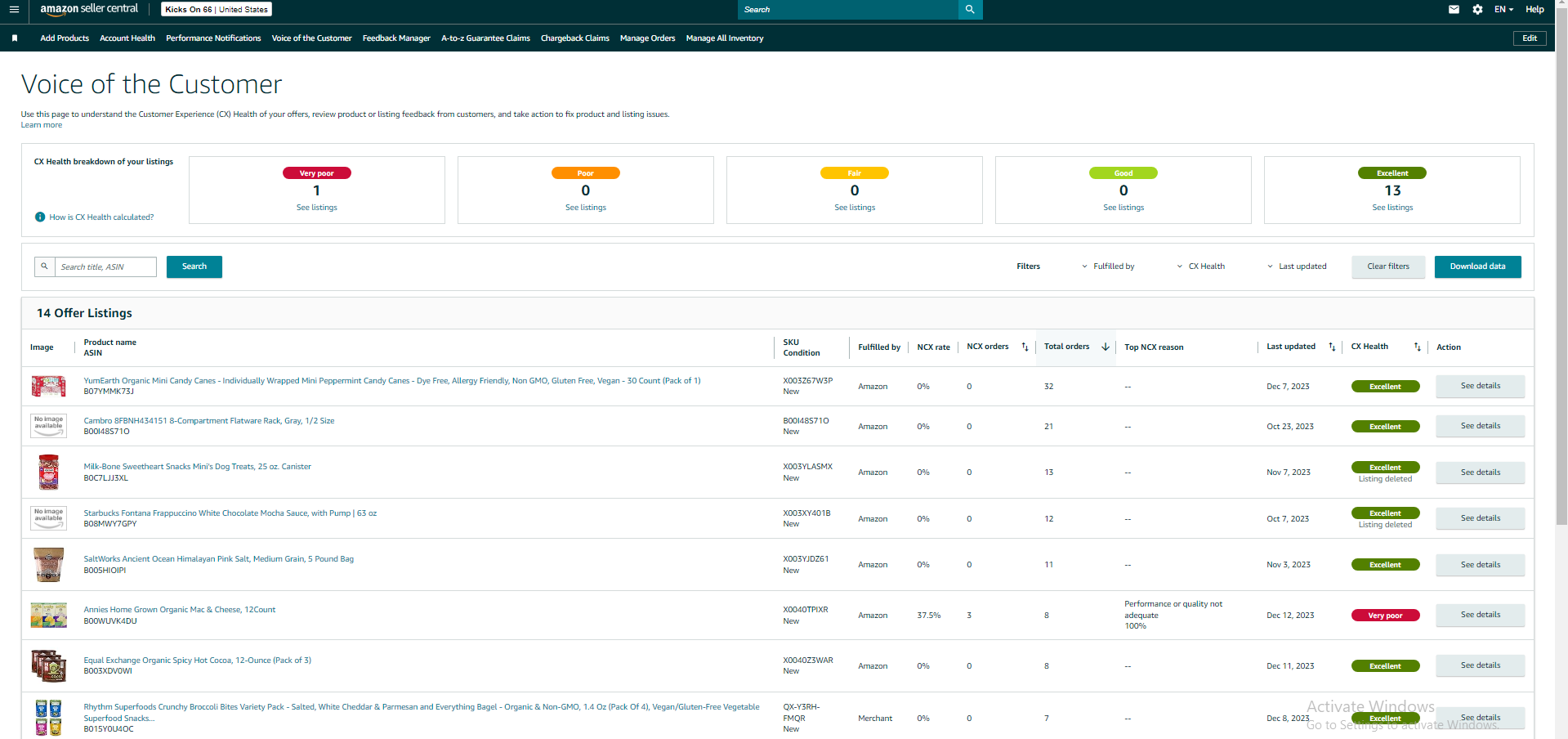Open Feedback Manager page
1568x739 pixels.
(x=396, y=38)
